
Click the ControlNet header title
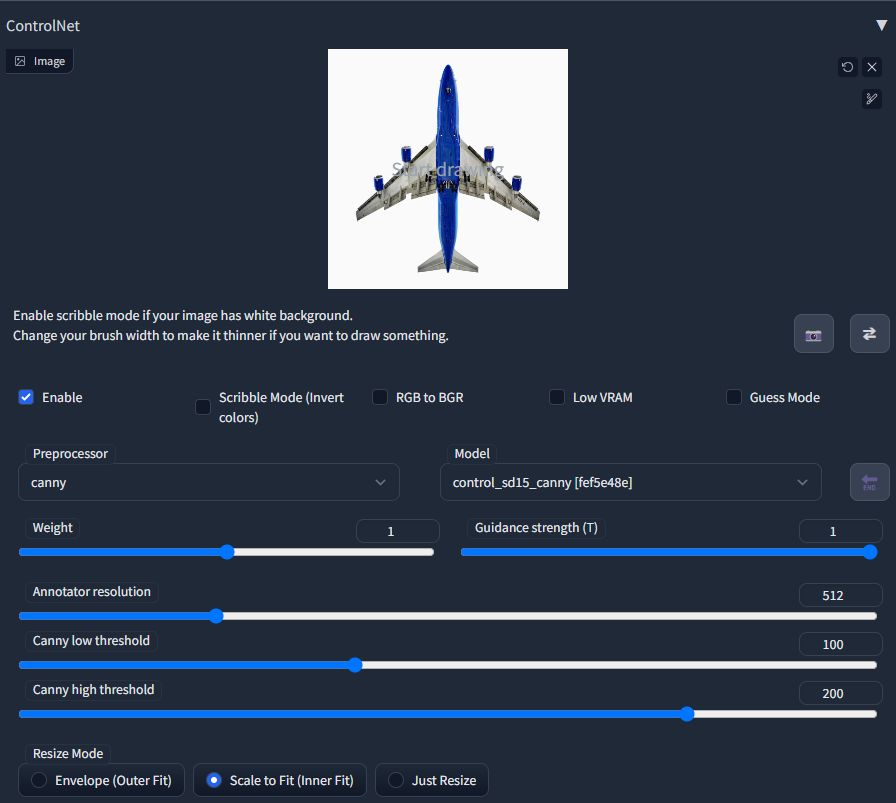[43, 25]
